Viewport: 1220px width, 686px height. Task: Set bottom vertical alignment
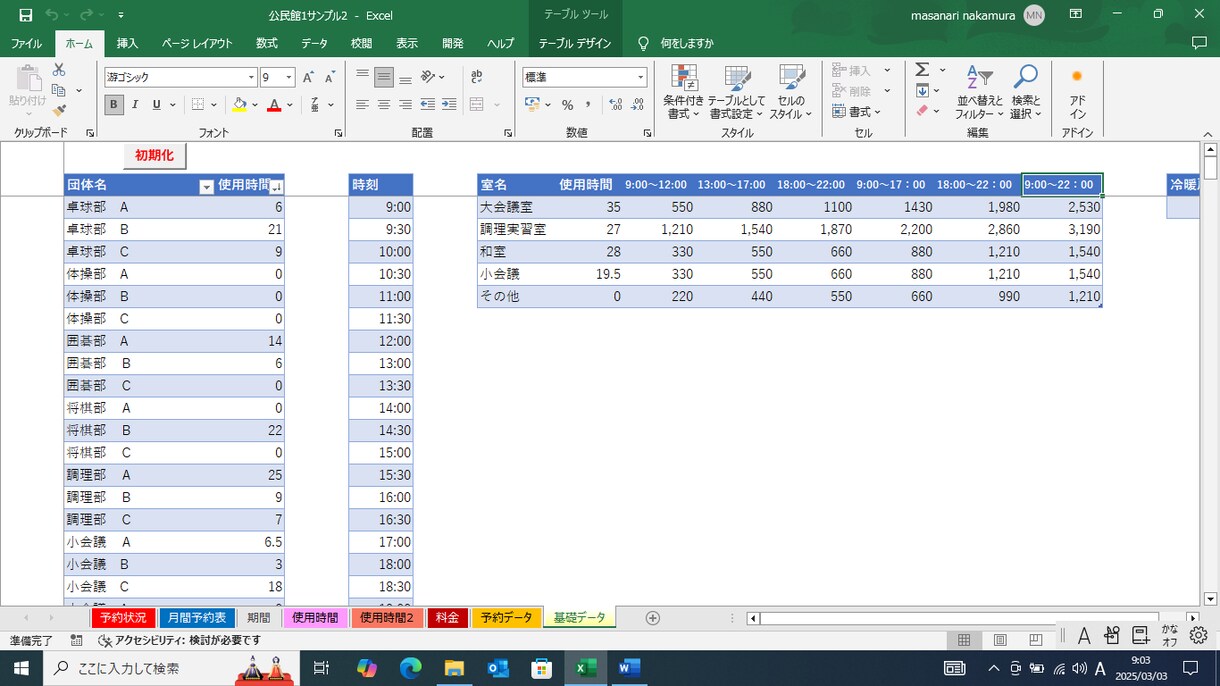(405, 77)
